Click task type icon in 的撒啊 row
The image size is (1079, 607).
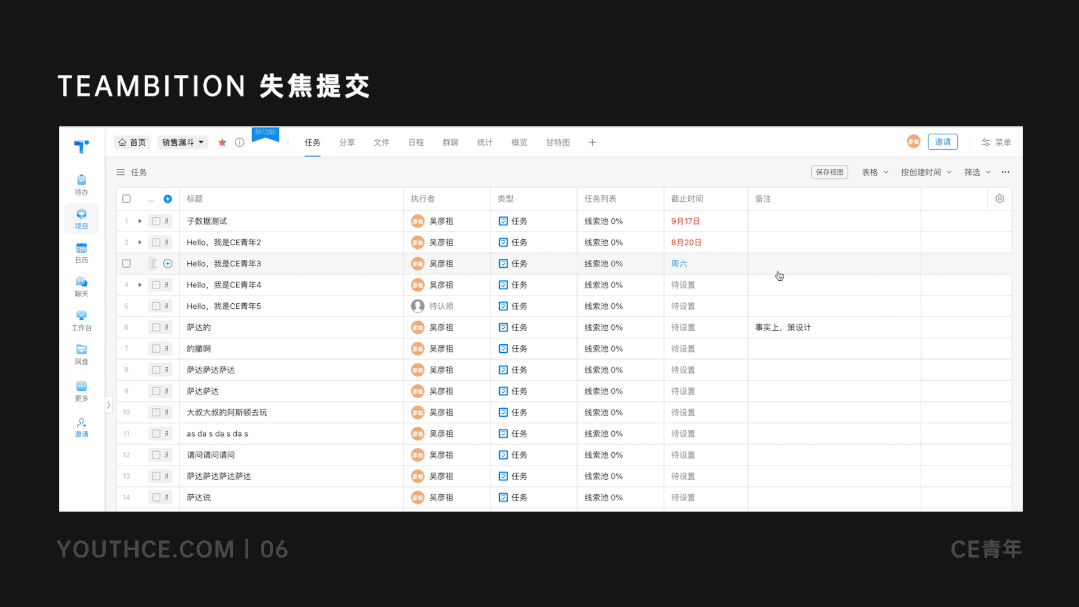click(x=503, y=349)
